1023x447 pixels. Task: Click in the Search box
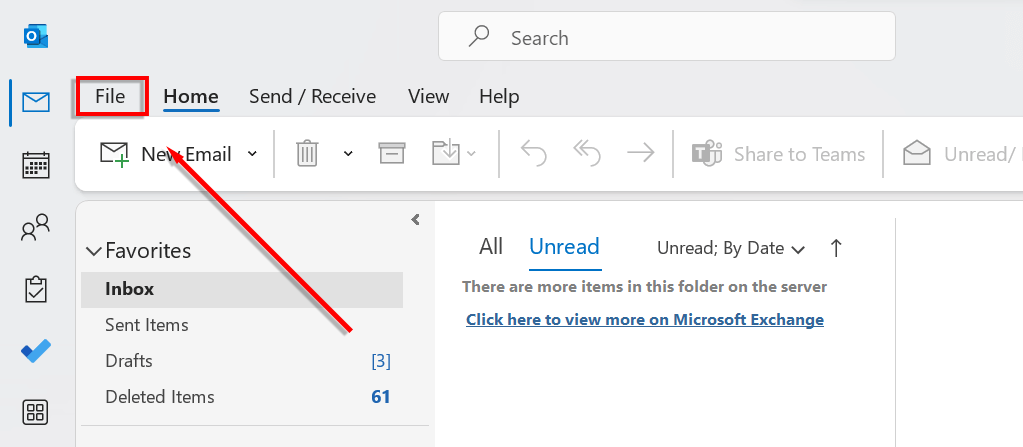click(666, 38)
